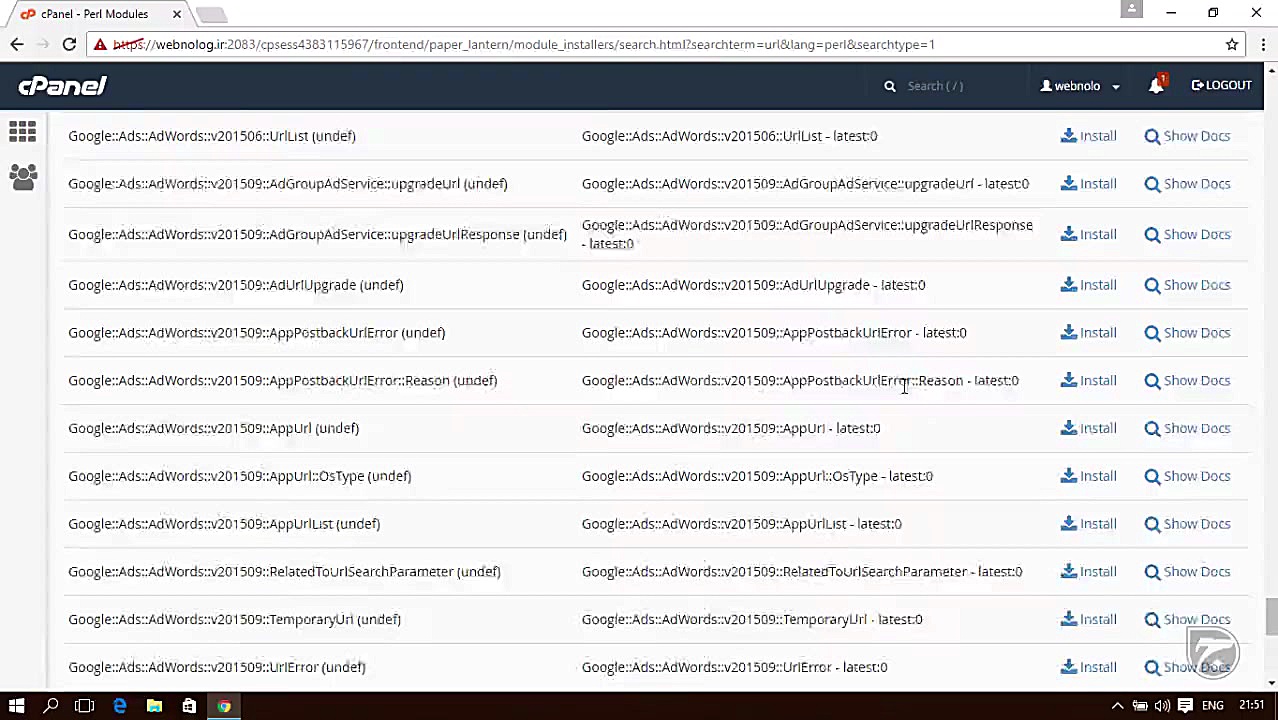Install Google::Ads::AdWords::v201509::AdUrlUpgrade module
The width and height of the screenshot is (1278, 720).
[x=1088, y=285]
